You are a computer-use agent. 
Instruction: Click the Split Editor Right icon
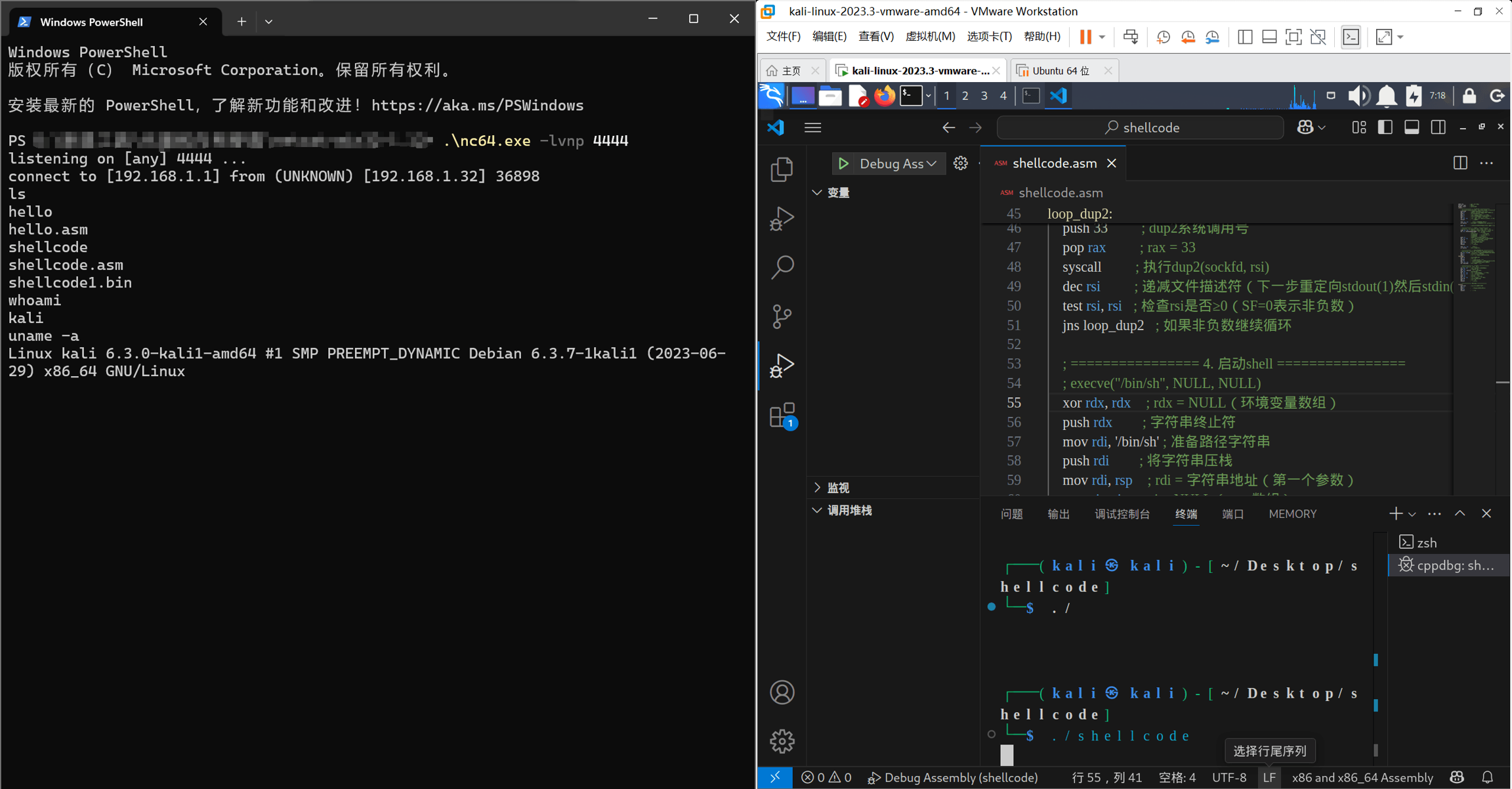coord(1459,163)
